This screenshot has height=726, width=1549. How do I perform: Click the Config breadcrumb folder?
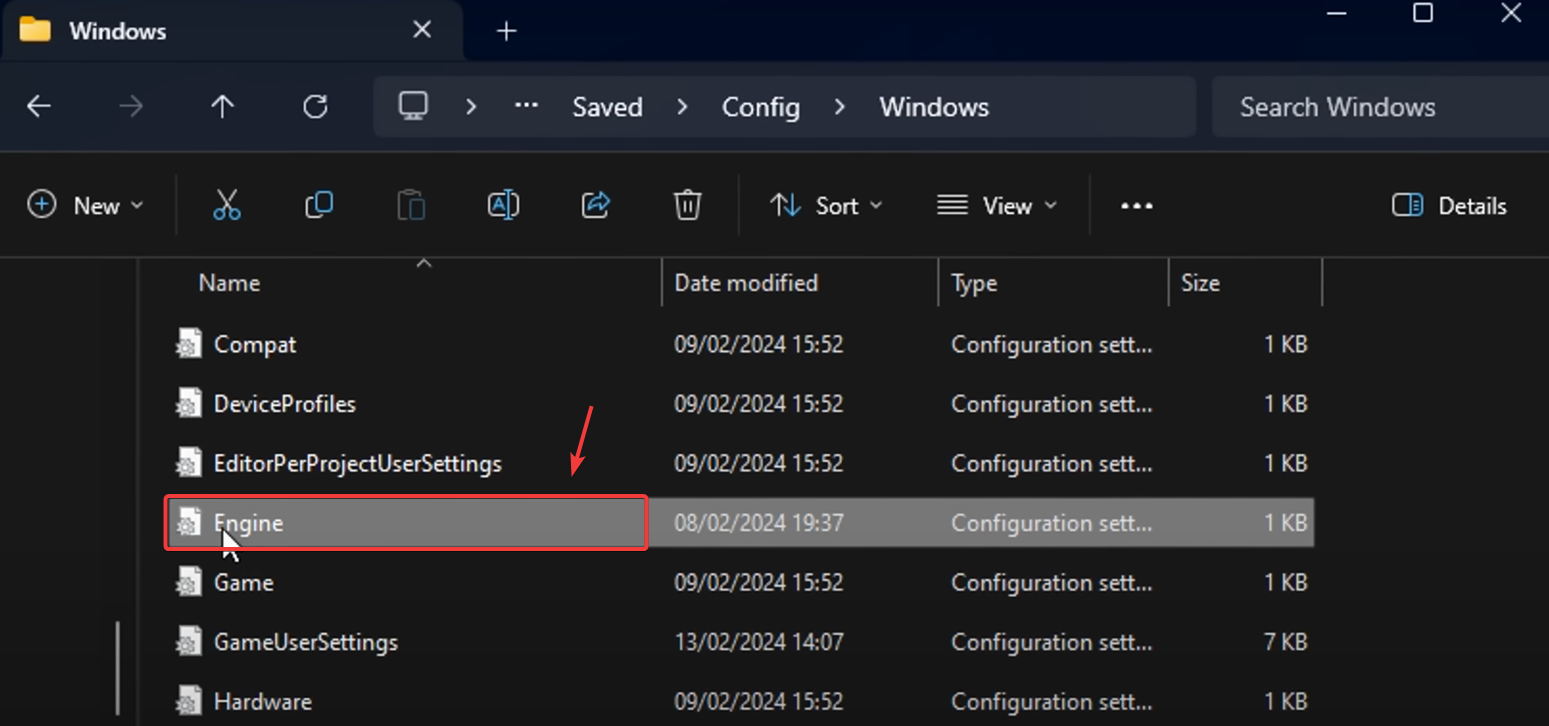pos(761,107)
